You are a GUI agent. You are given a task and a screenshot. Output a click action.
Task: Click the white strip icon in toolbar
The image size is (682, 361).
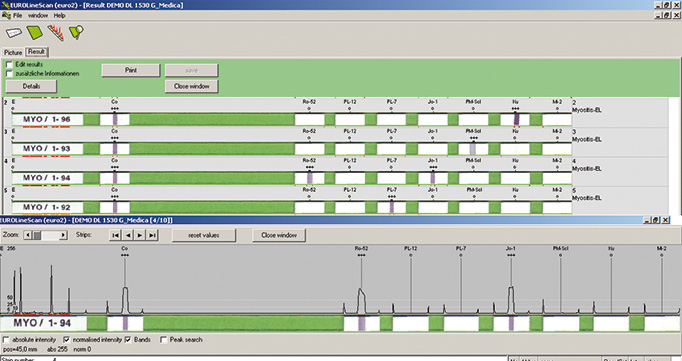tap(13, 33)
